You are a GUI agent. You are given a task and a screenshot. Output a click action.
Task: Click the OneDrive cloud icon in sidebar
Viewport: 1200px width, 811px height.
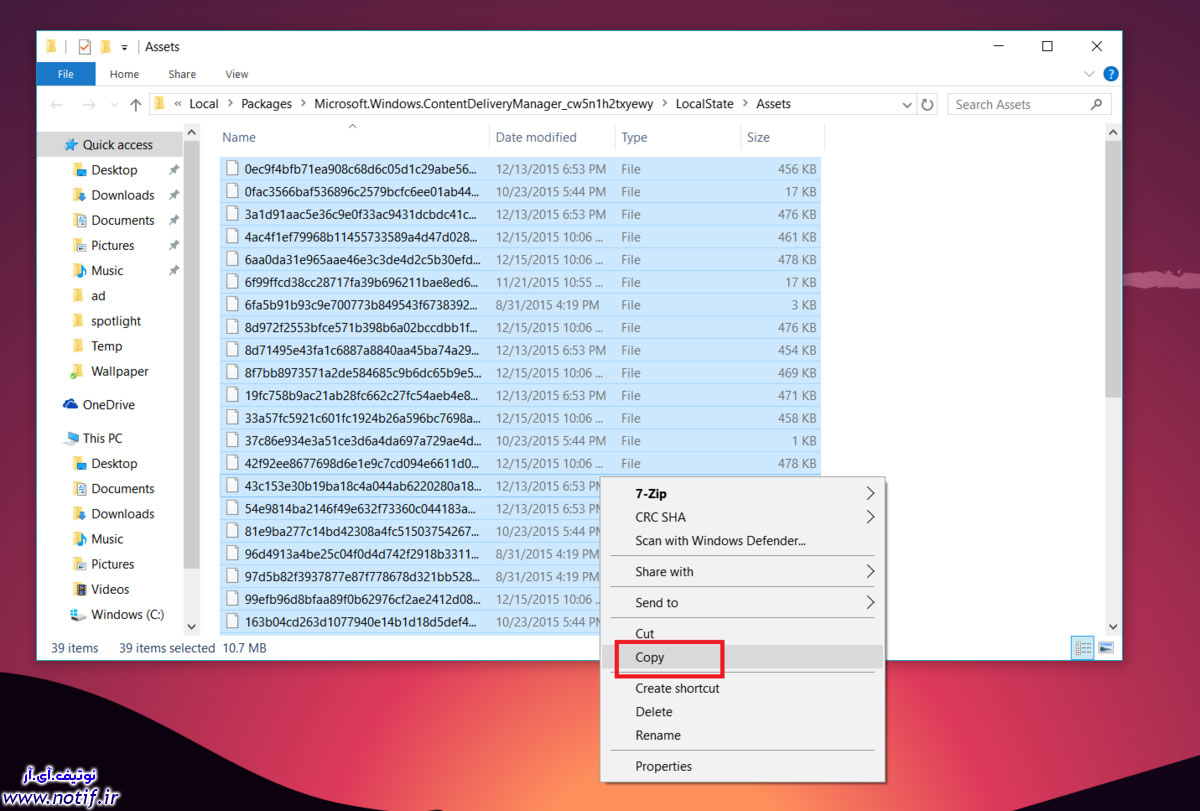(x=70, y=405)
